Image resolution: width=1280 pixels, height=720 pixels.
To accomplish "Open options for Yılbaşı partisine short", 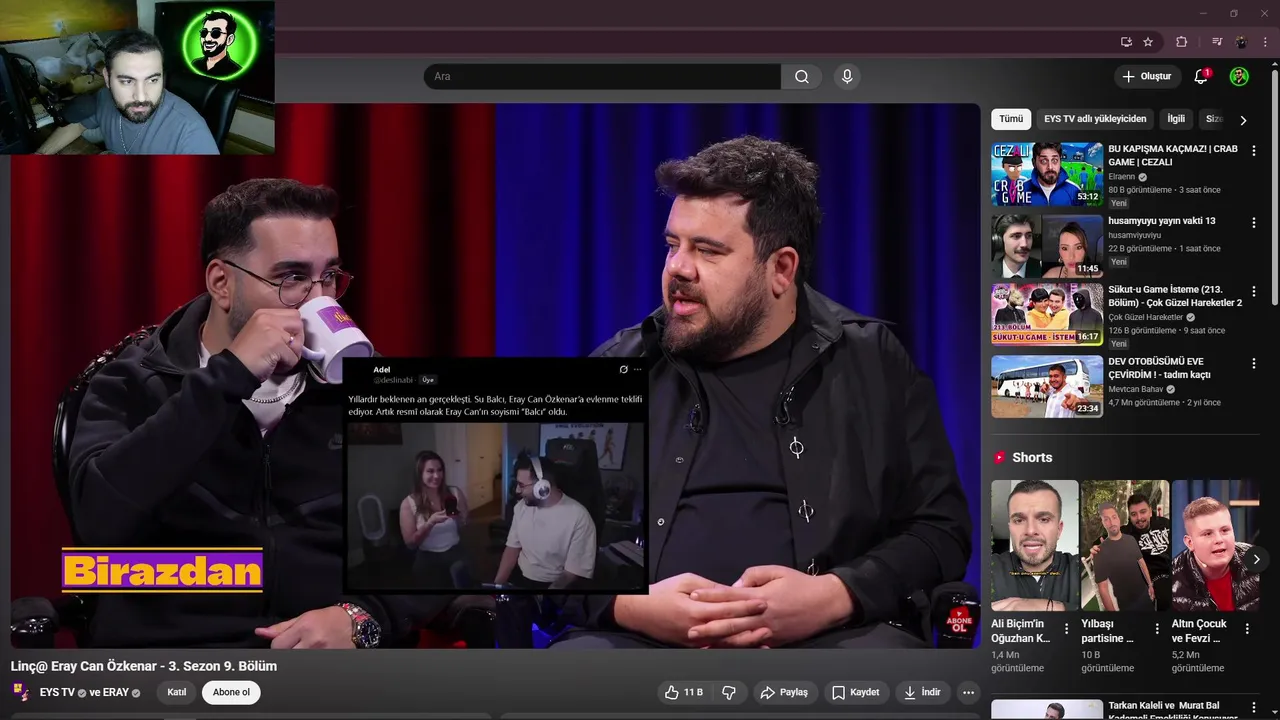I will (1157, 629).
